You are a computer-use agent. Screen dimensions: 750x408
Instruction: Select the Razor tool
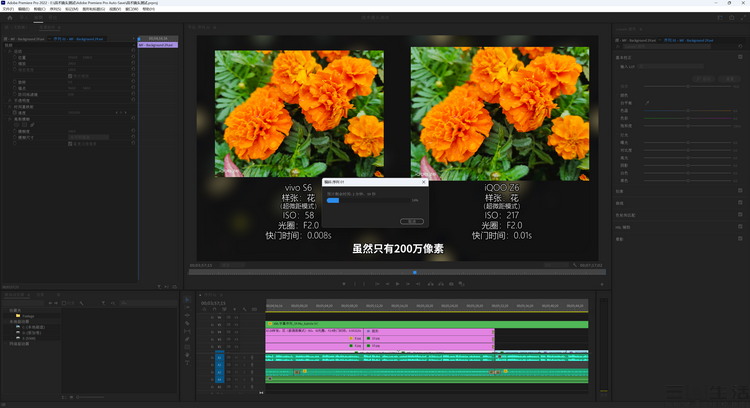point(187,323)
